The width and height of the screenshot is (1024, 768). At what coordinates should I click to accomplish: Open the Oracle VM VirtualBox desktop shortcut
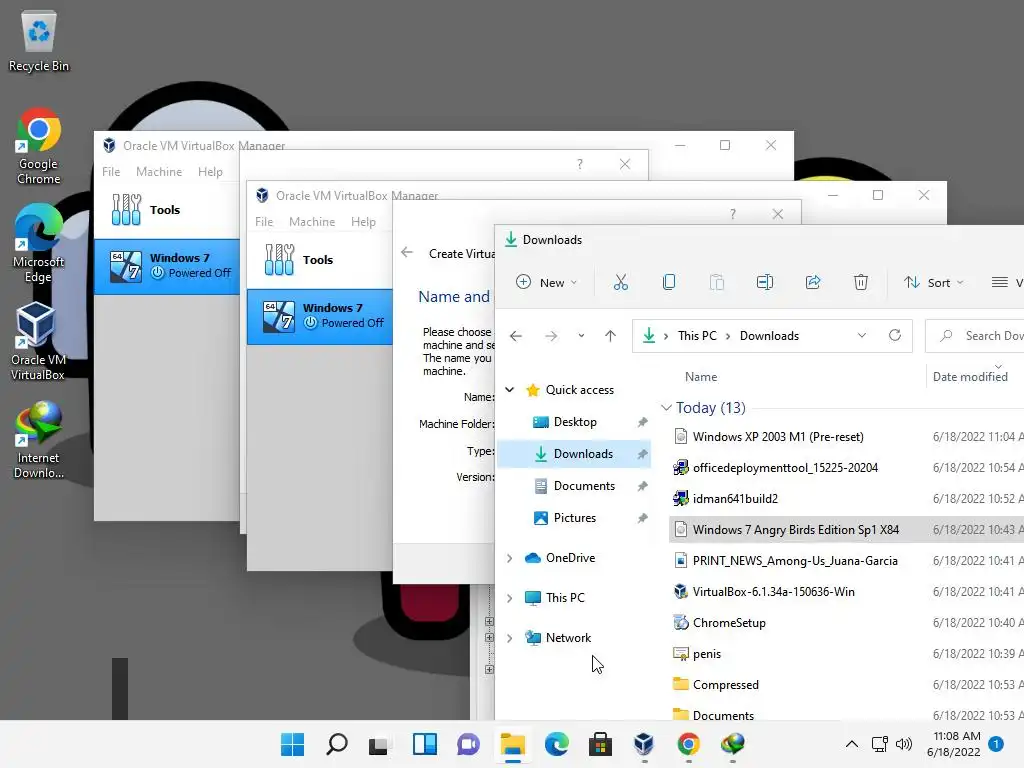pos(38,342)
